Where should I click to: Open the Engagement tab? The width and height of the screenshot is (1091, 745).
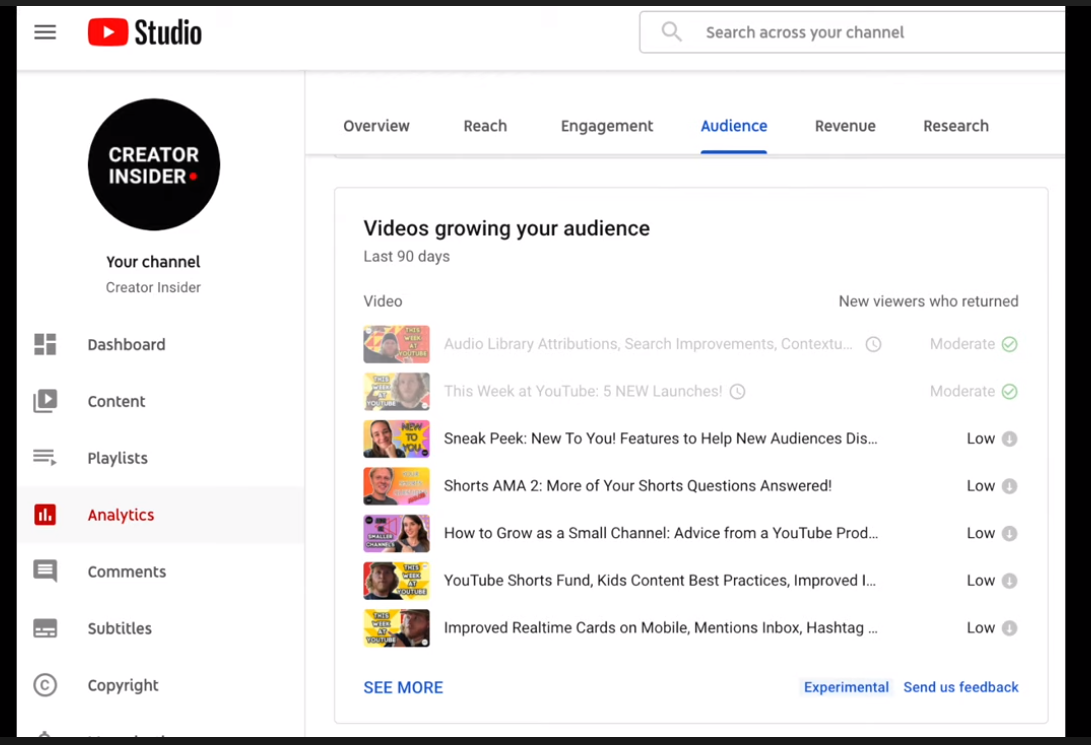coord(607,126)
